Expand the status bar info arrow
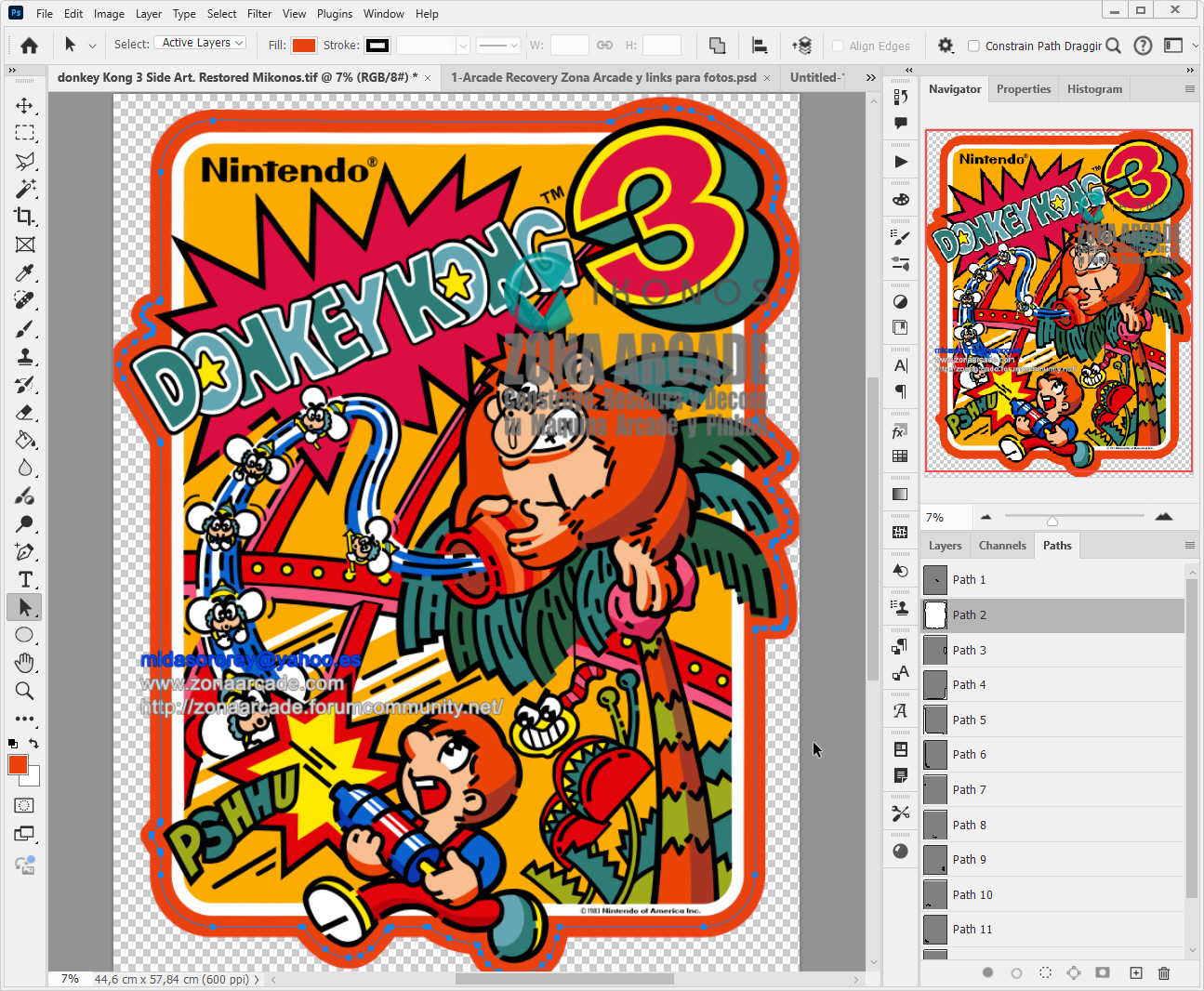The width and height of the screenshot is (1204, 991). 257,979
